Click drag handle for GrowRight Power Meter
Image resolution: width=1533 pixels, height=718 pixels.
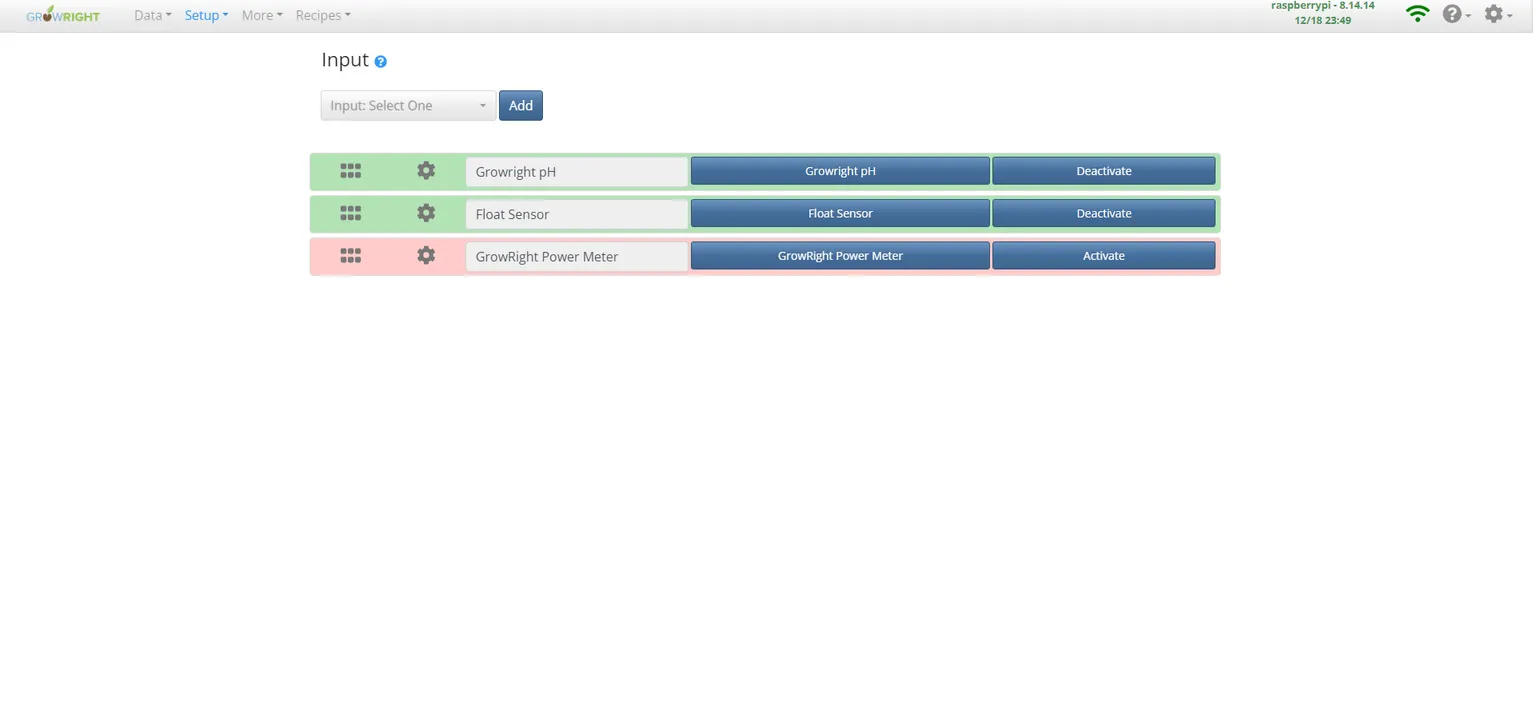(350, 256)
